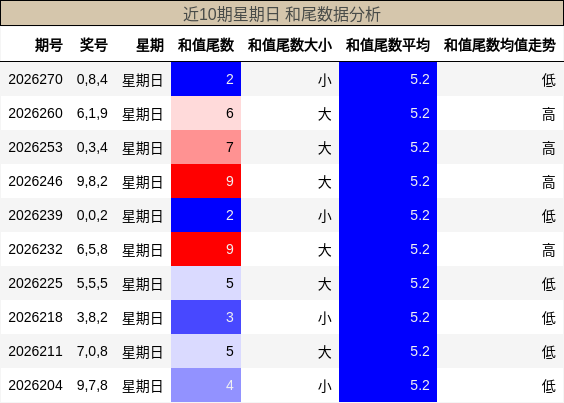Click 大 size value in row 2026260

324,114
